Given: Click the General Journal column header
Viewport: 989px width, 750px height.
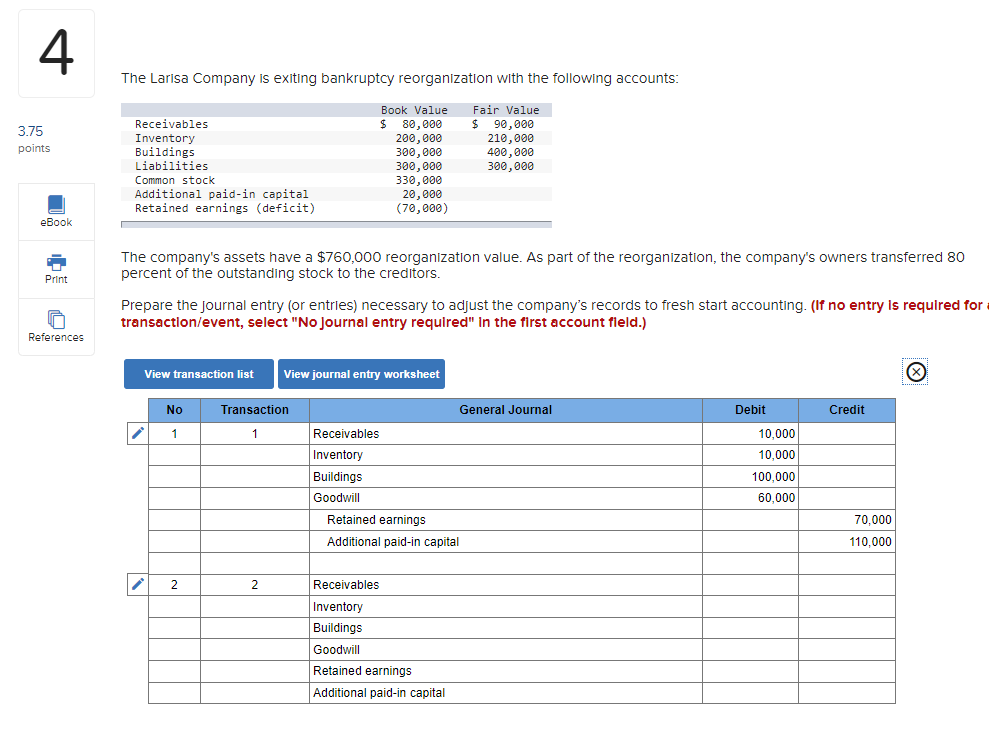Looking at the screenshot, I should 505,410.
